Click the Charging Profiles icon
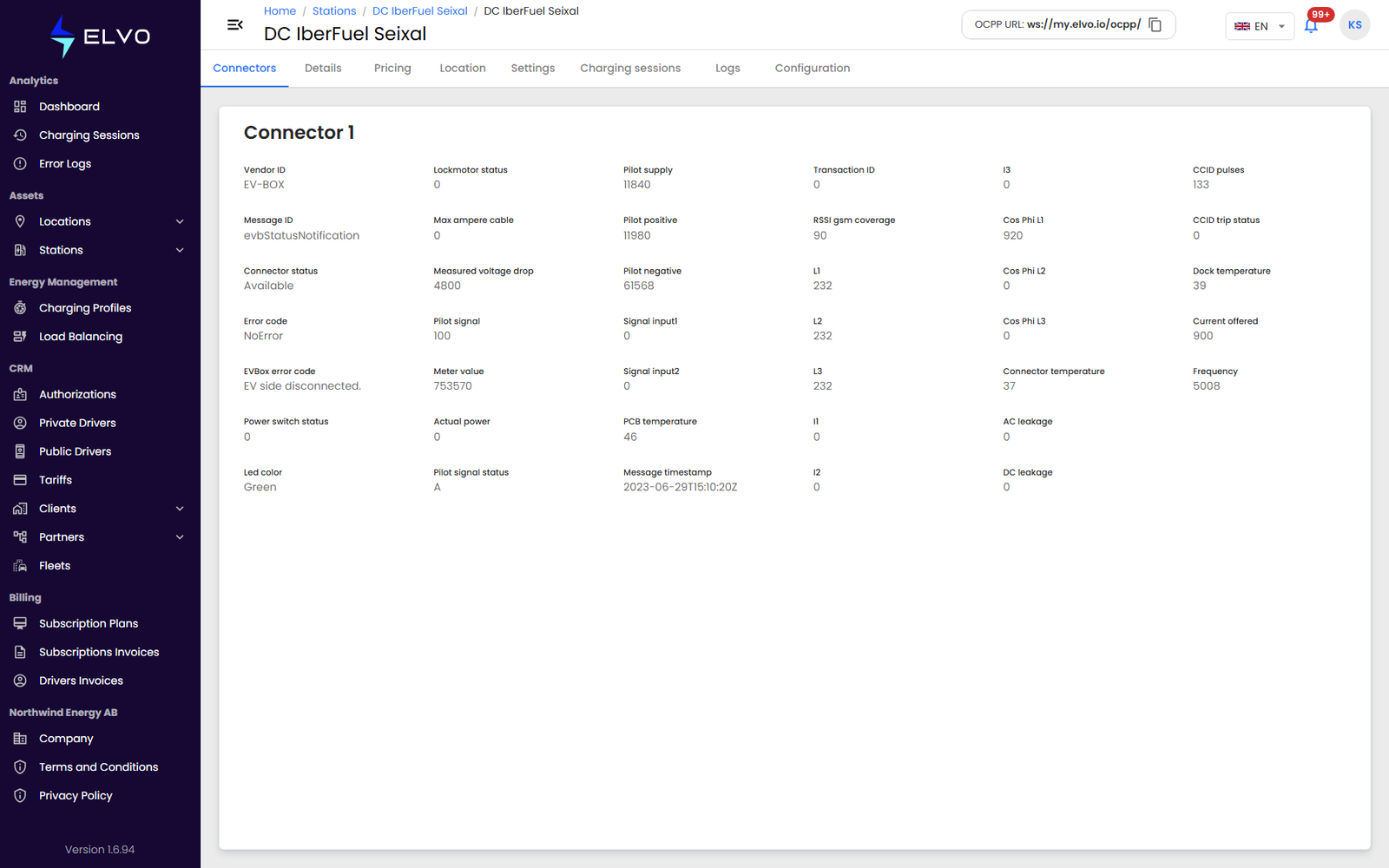This screenshot has height=868, width=1389. 20,308
